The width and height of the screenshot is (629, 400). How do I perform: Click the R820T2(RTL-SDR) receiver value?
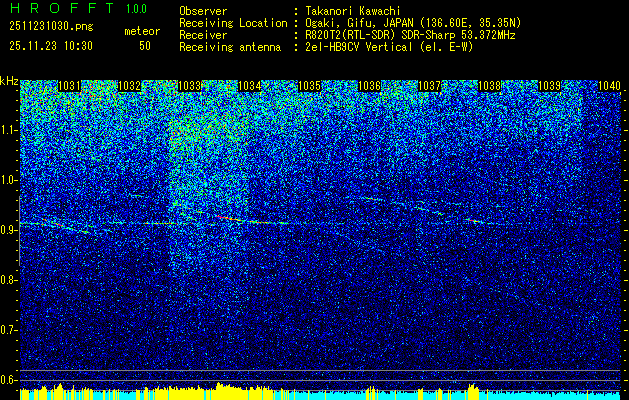[410, 35]
